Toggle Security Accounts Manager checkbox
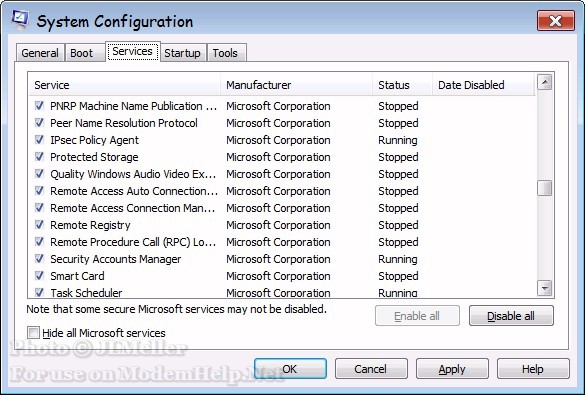Screen dimensions: 585x395 pyautogui.click(x=39, y=259)
